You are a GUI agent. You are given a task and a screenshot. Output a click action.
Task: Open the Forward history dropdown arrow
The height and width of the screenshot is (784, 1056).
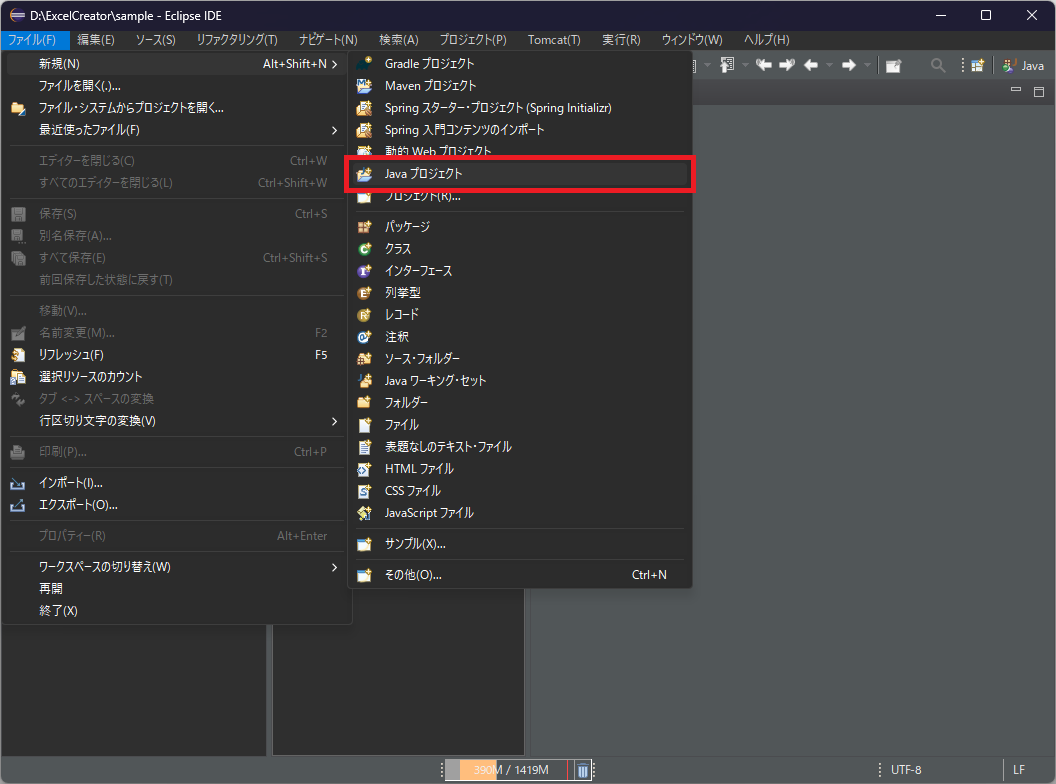[x=867, y=65]
